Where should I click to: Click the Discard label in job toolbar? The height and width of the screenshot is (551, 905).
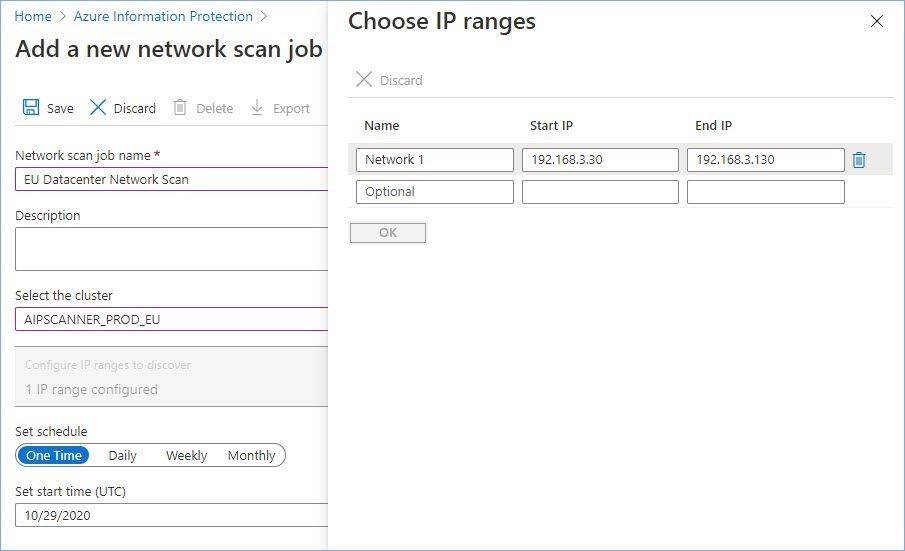click(x=134, y=108)
